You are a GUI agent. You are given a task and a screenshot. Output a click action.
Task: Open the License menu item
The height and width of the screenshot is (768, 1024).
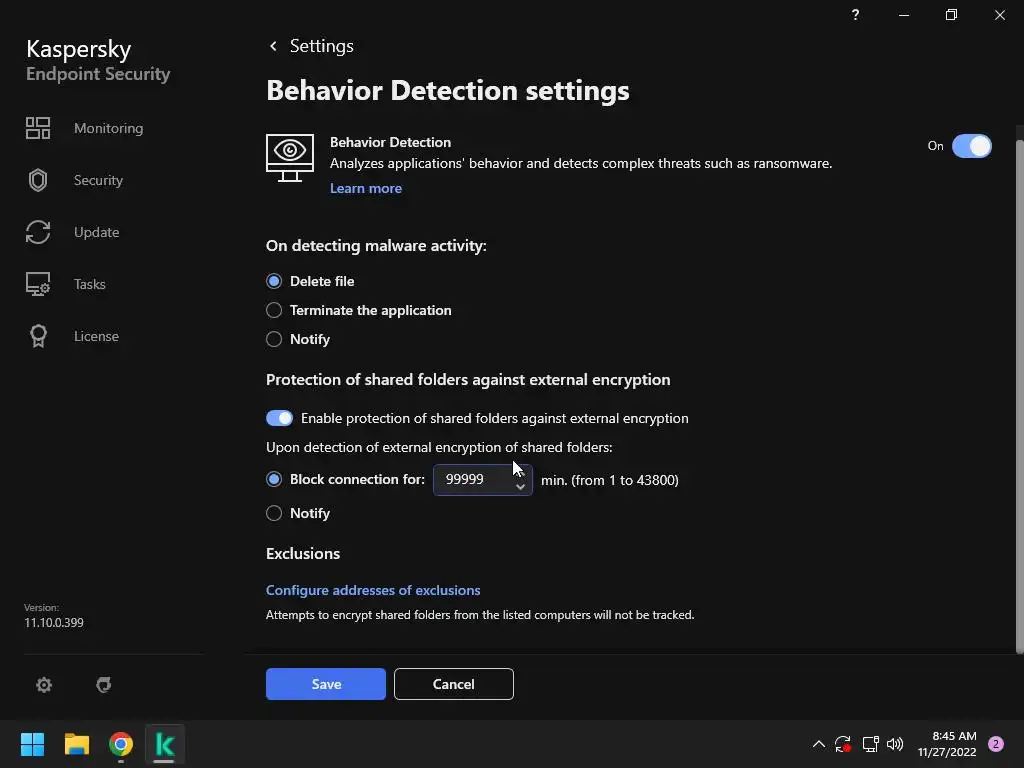pos(96,336)
